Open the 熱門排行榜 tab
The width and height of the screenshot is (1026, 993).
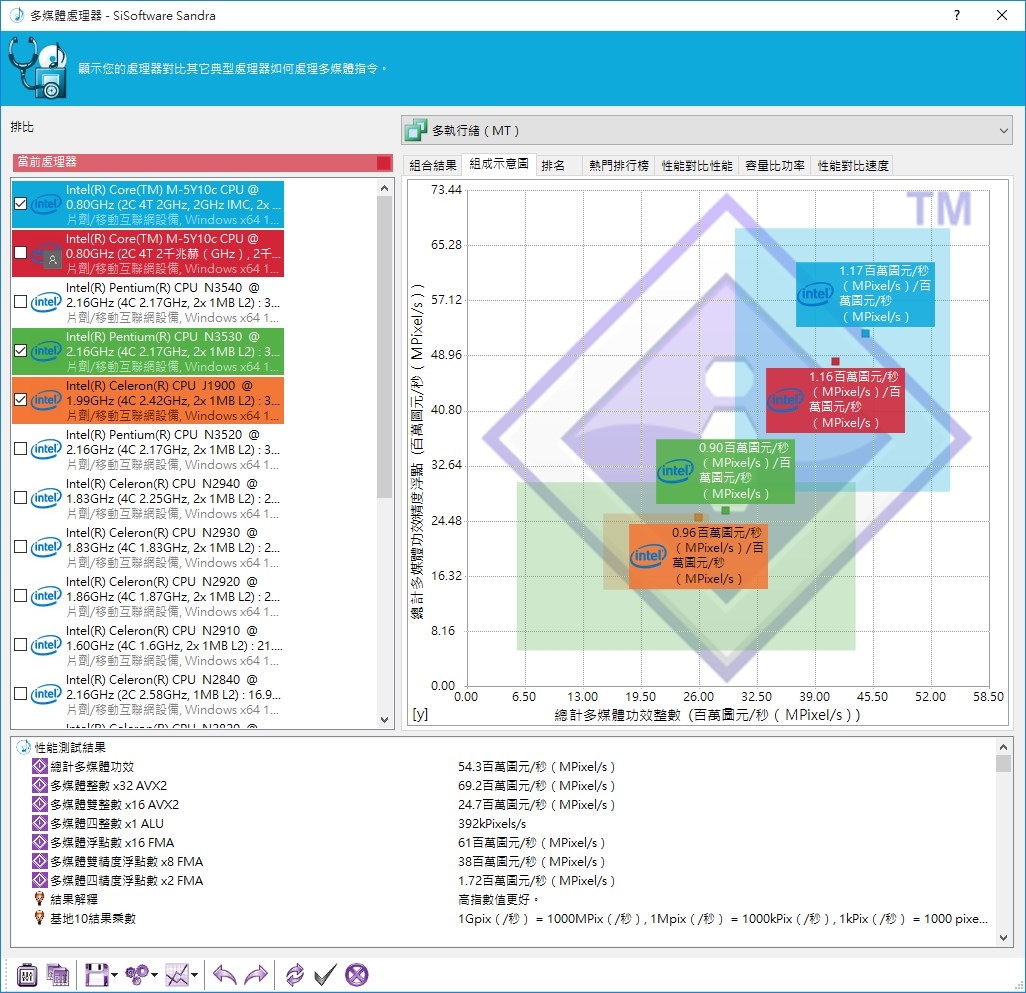click(618, 166)
